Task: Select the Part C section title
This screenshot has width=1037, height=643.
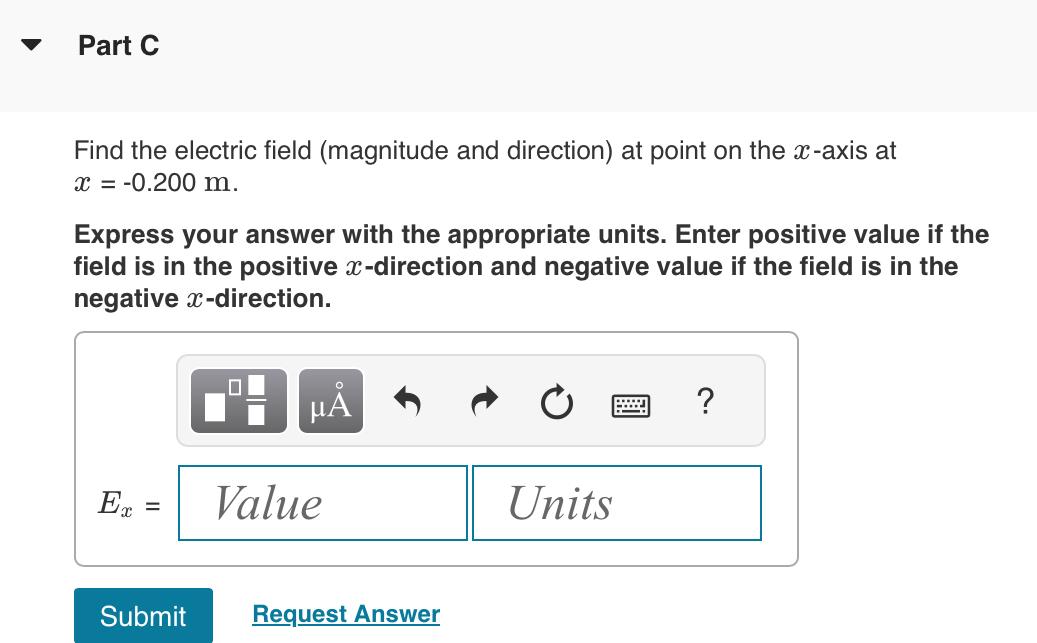Action: click(x=120, y=45)
